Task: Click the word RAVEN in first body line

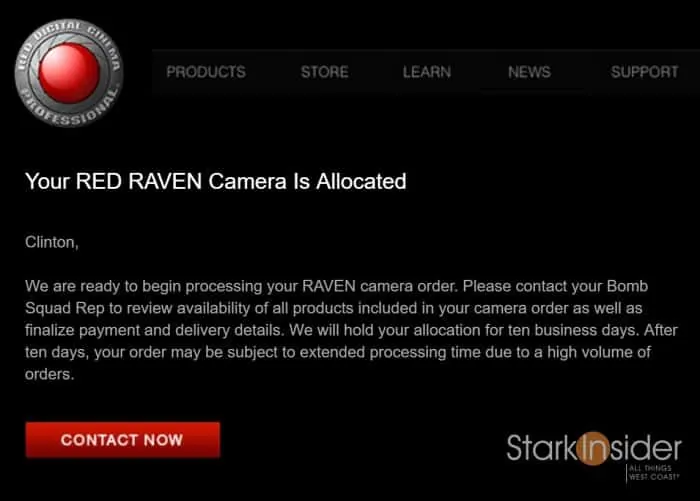Action: (329, 286)
